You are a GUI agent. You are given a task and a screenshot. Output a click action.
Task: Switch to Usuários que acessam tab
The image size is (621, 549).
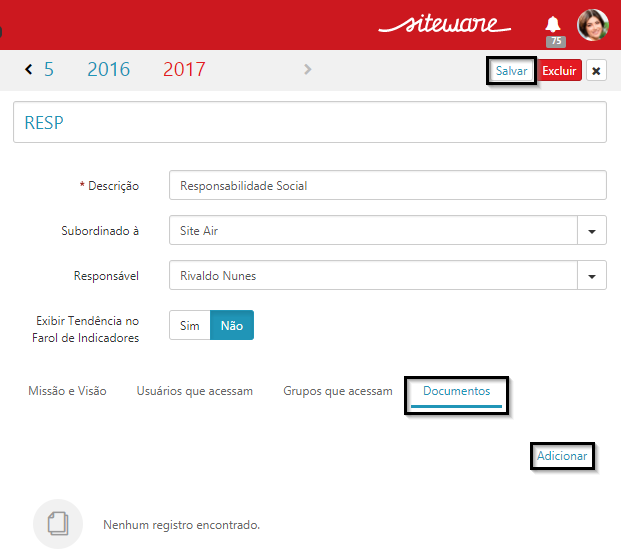tap(194, 391)
